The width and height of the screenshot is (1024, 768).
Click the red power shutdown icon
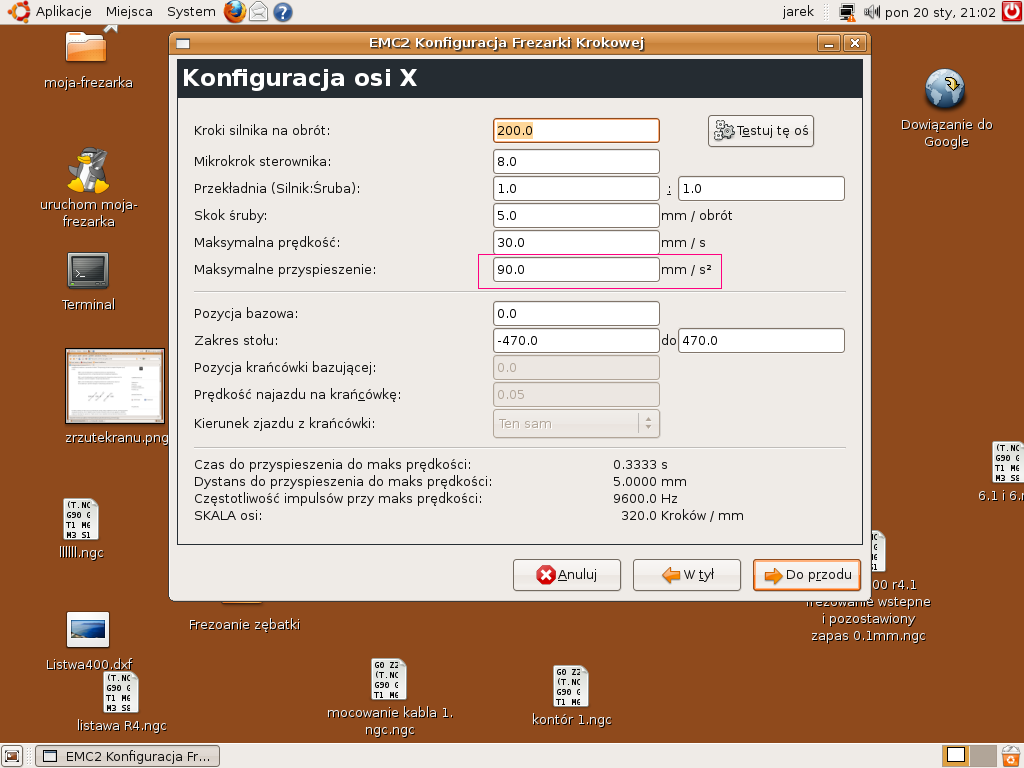pyautogui.click(x=1012, y=12)
